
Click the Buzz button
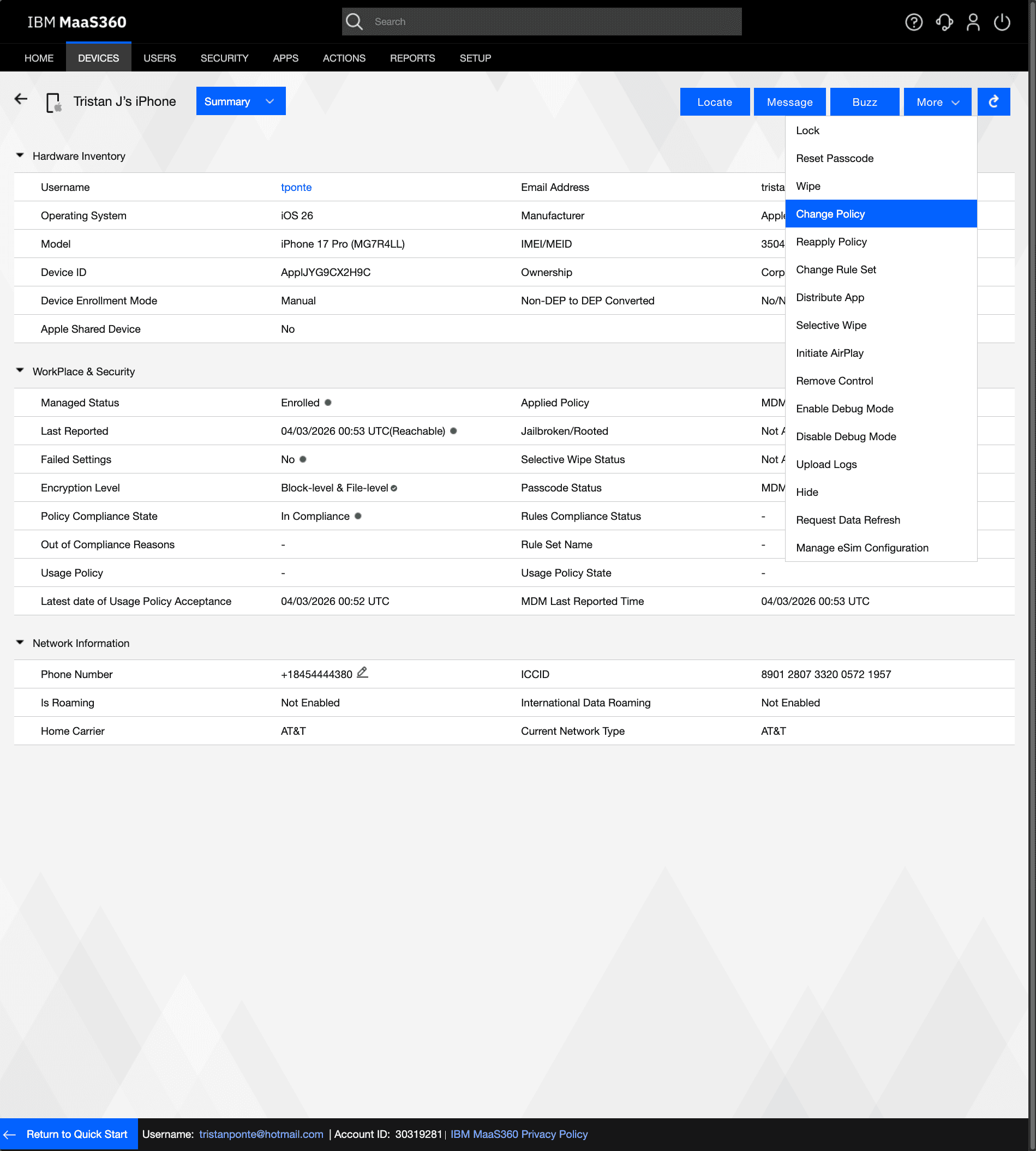[x=864, y=102]
